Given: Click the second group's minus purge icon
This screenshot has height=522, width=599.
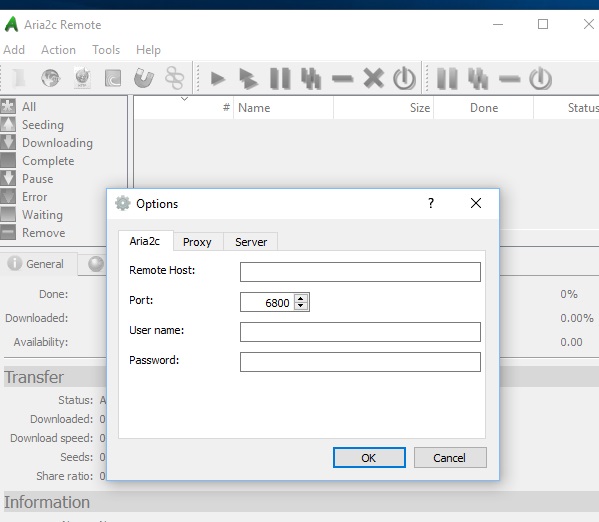Looking at the screenshot, I should (509, 79).
